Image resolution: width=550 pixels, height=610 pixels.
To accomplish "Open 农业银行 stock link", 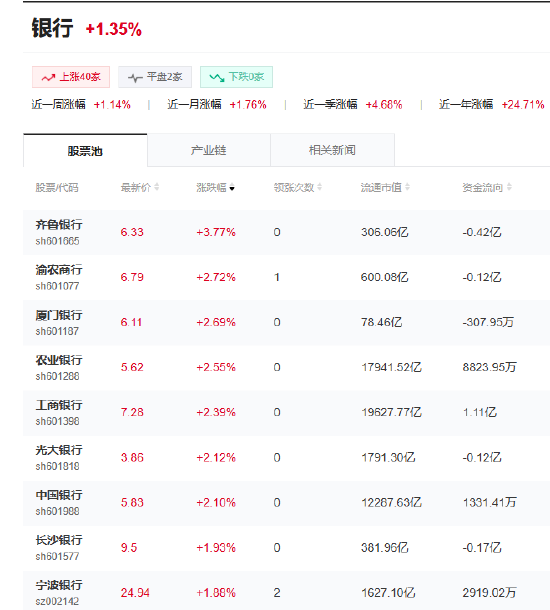I will tap(59, 360).
